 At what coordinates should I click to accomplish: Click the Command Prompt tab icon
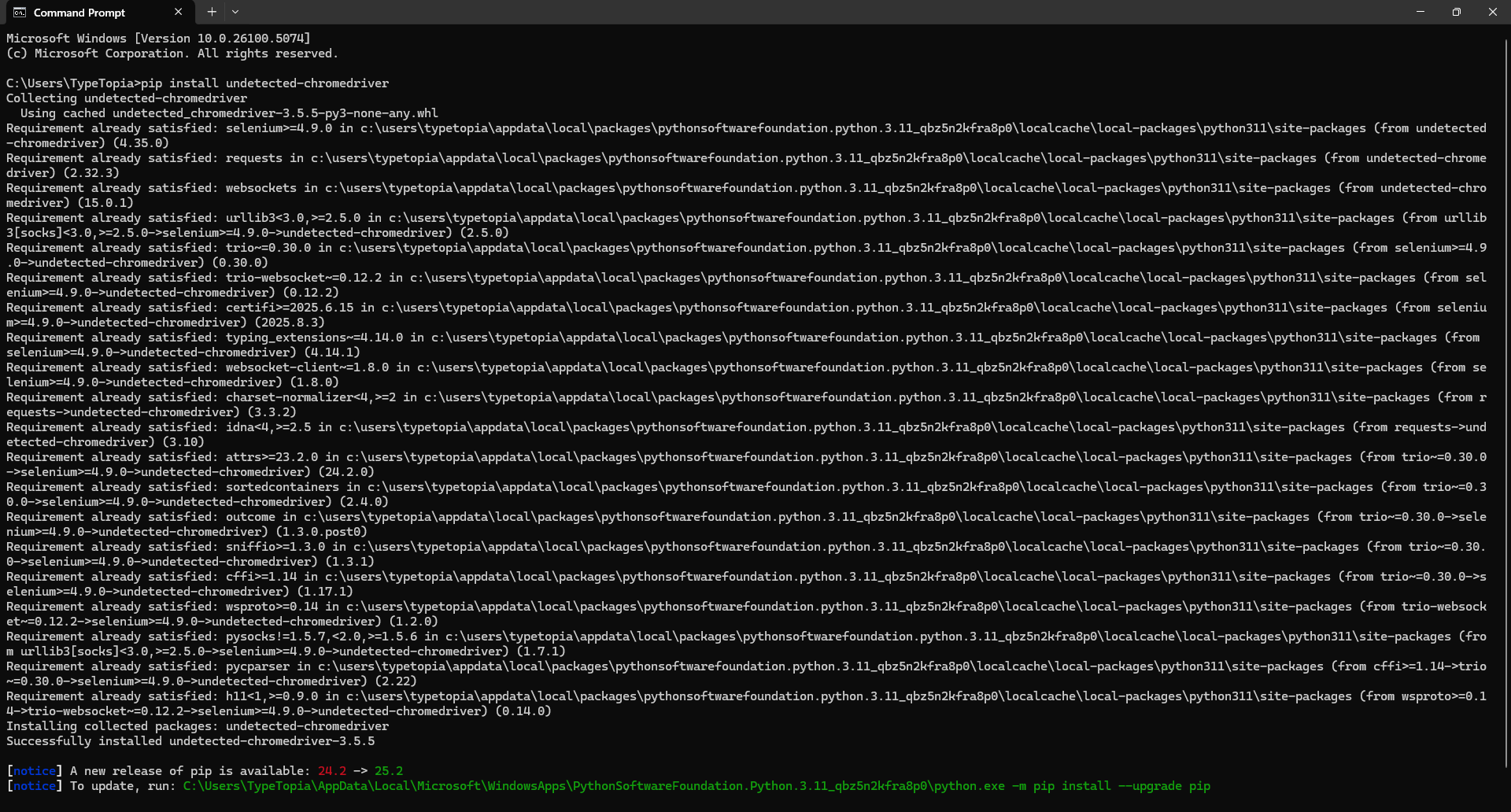20,13
